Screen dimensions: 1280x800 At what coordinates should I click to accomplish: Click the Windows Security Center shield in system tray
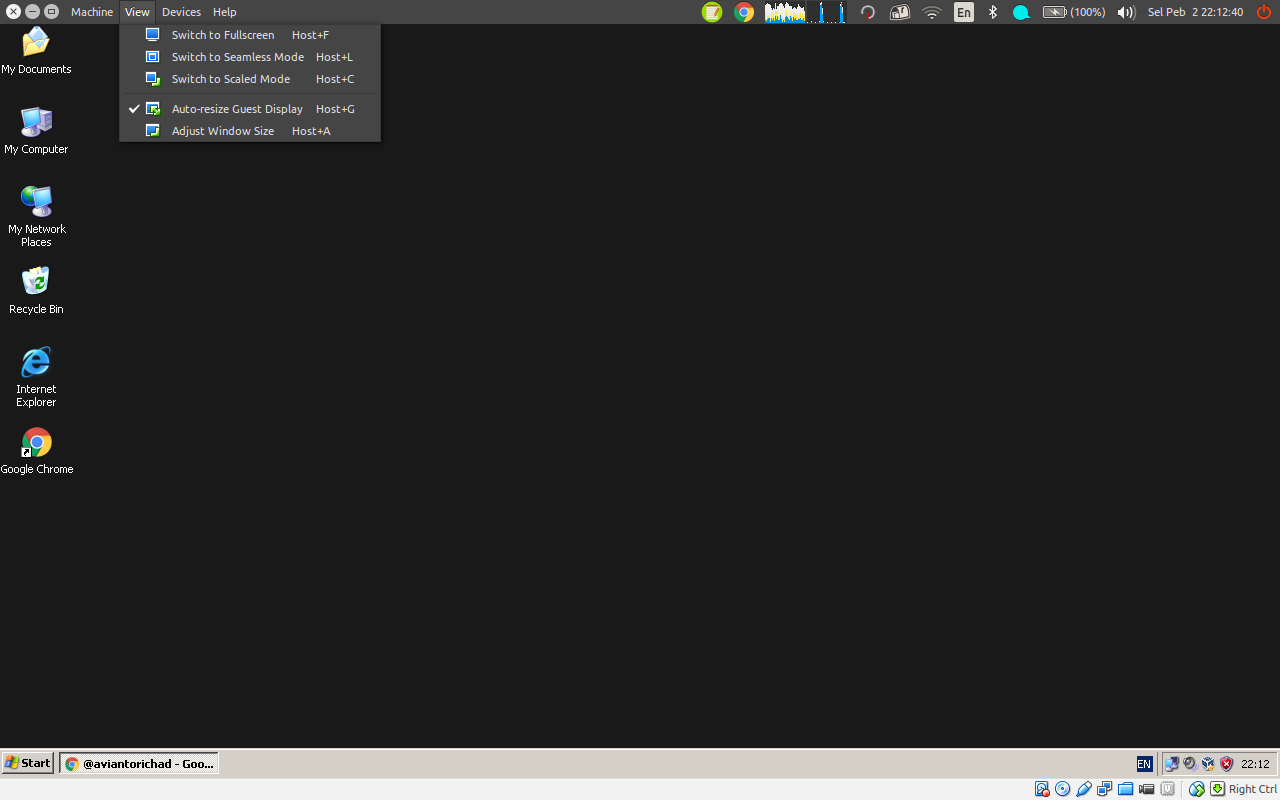point(1225,763)
